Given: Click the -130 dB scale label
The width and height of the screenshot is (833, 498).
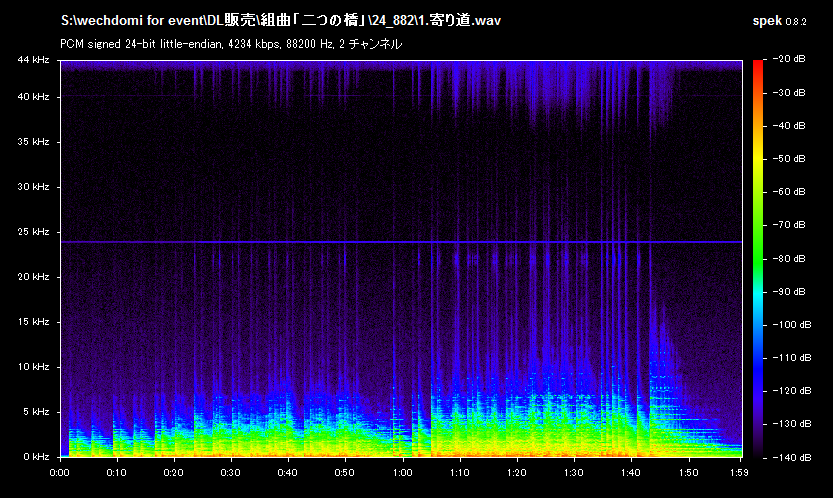Looking at the screenshot, I should click(792, 424).
